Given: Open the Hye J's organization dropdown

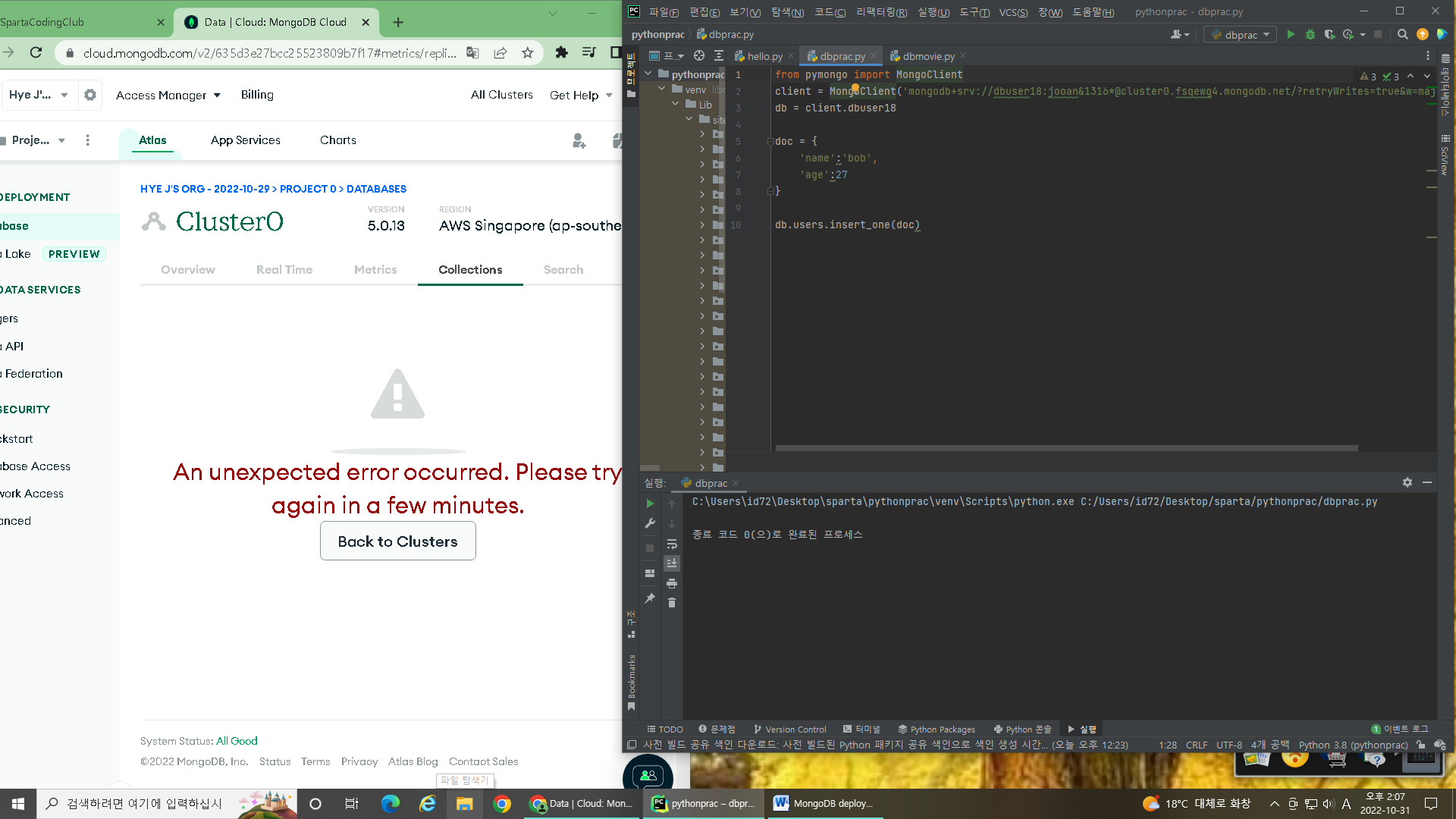Looking at the screenshot, I should [x=39, y=95].
